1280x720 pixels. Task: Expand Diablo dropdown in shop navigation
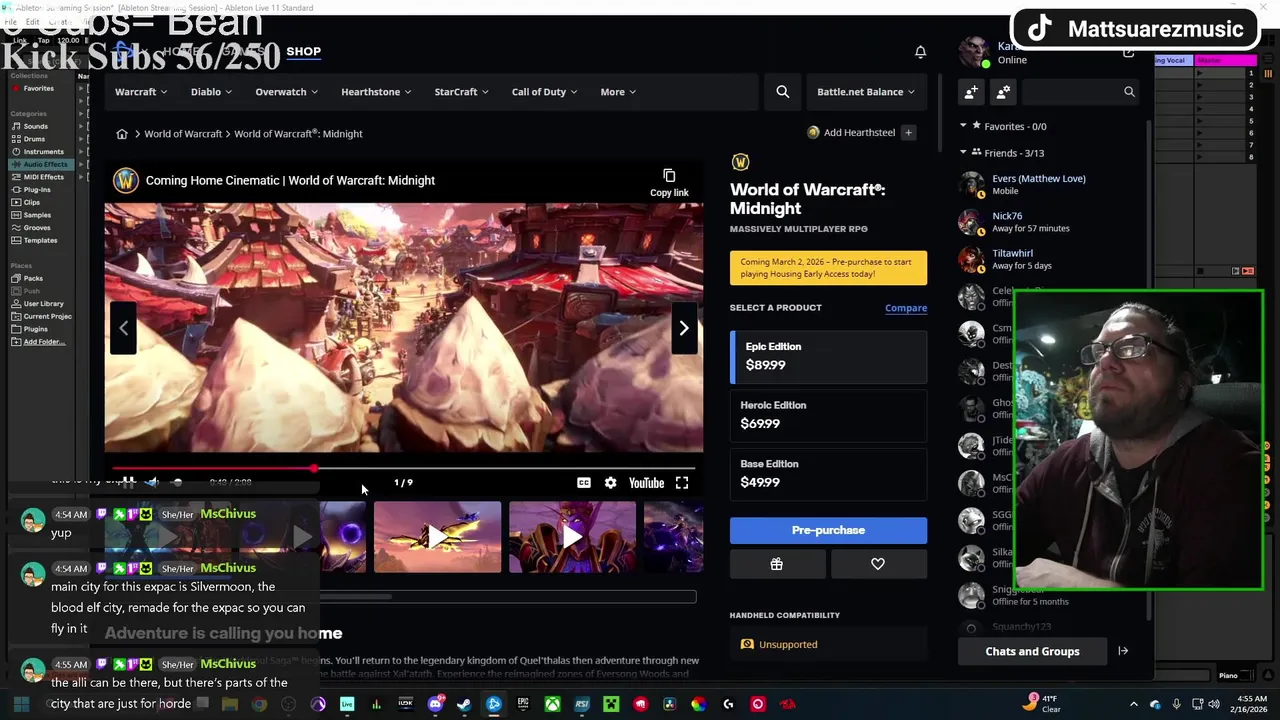tap(211, 92)
